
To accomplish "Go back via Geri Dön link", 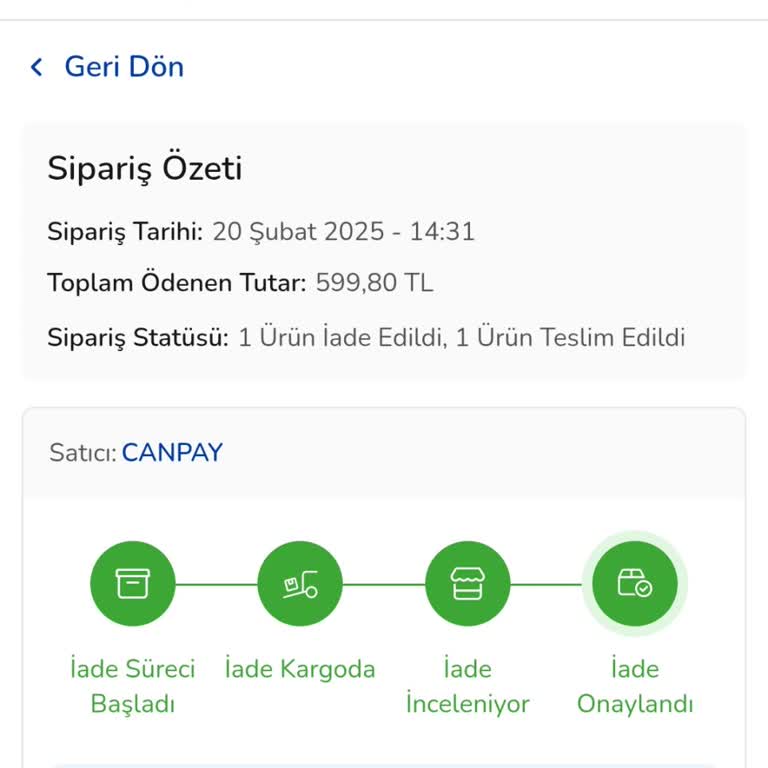I will pos(124,67).
